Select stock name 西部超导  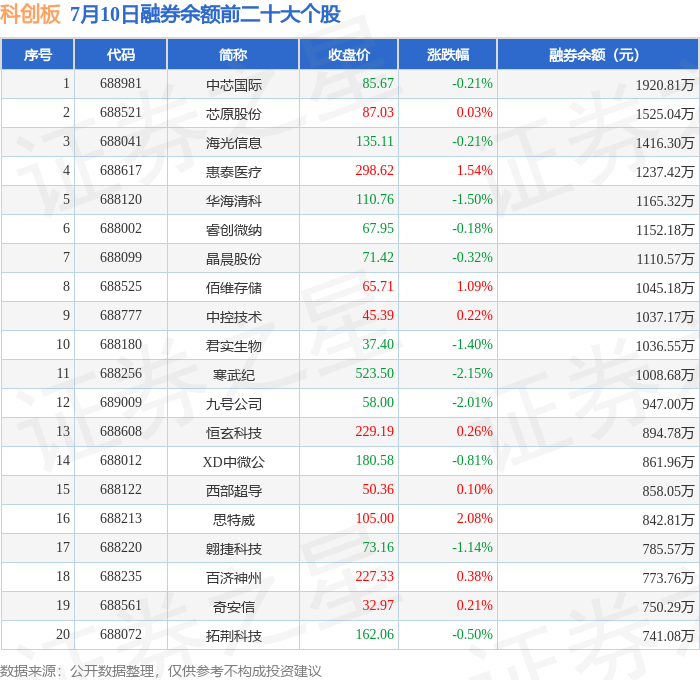pyautogui.click(x=233, y=491)
